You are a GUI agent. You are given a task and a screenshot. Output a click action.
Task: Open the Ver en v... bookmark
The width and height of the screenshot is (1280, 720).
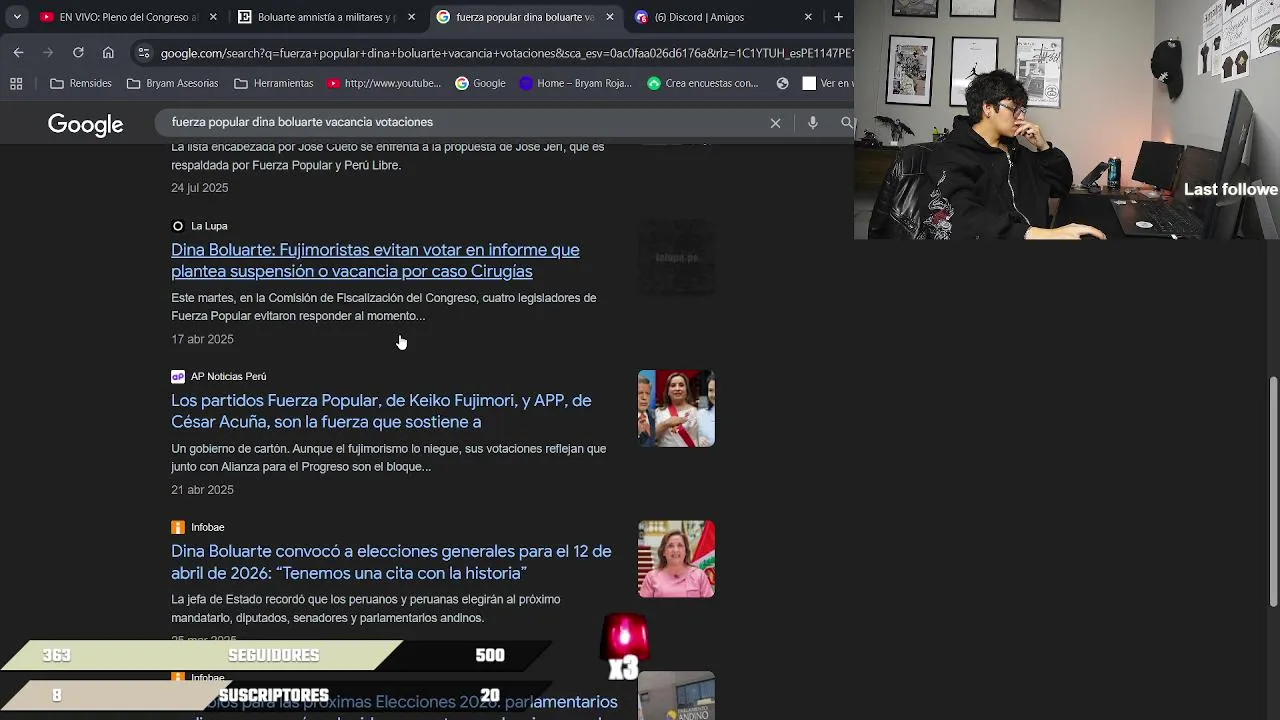pyautogui.click(x=827, y=83)
